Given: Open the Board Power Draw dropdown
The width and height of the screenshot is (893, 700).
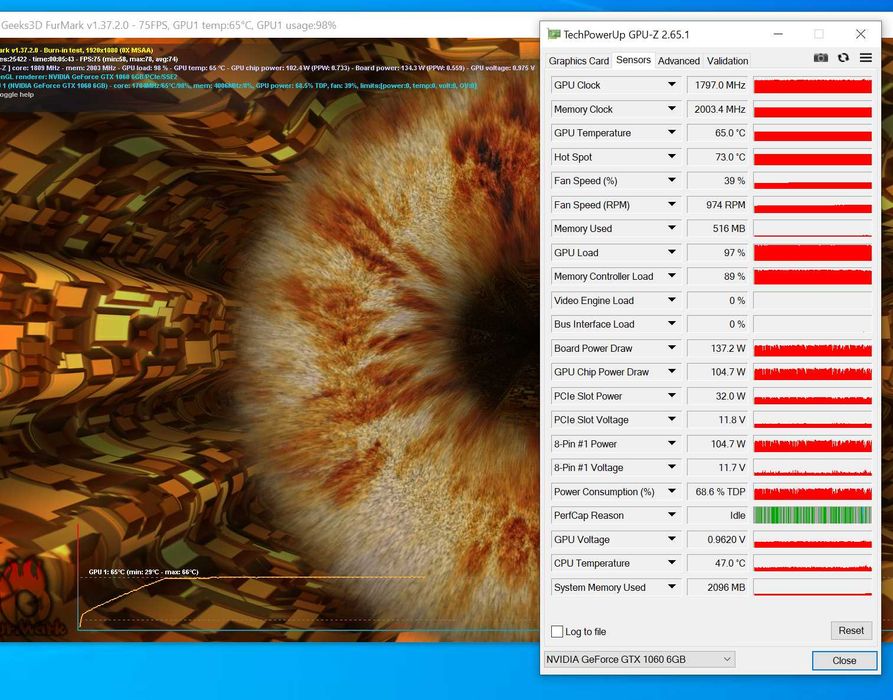Looking at the screenshot, I should (x=672, y=348).
